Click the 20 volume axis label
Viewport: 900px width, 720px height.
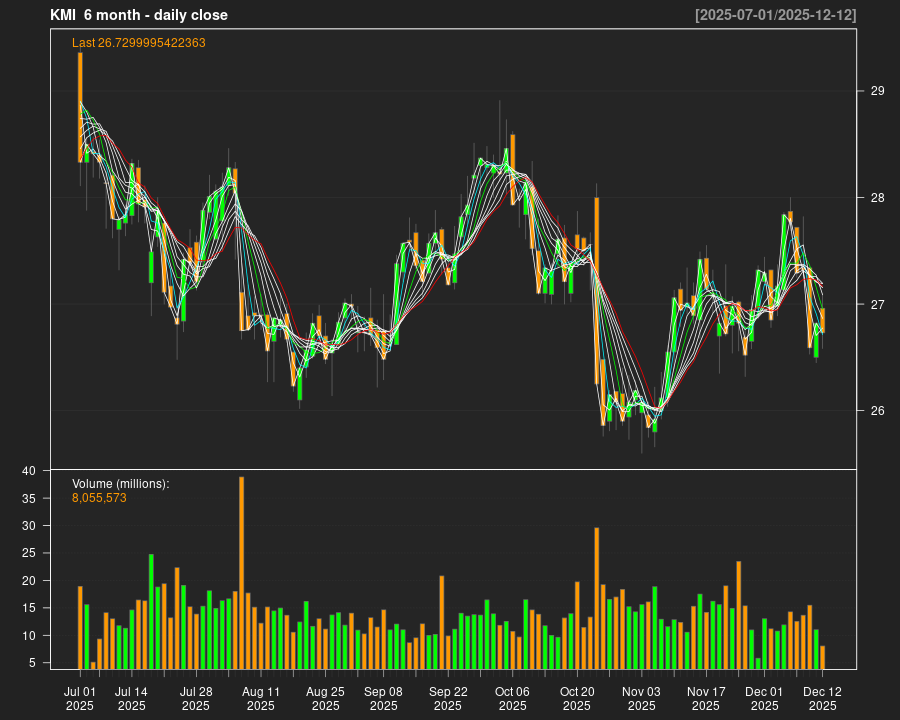tap(29, 581)
